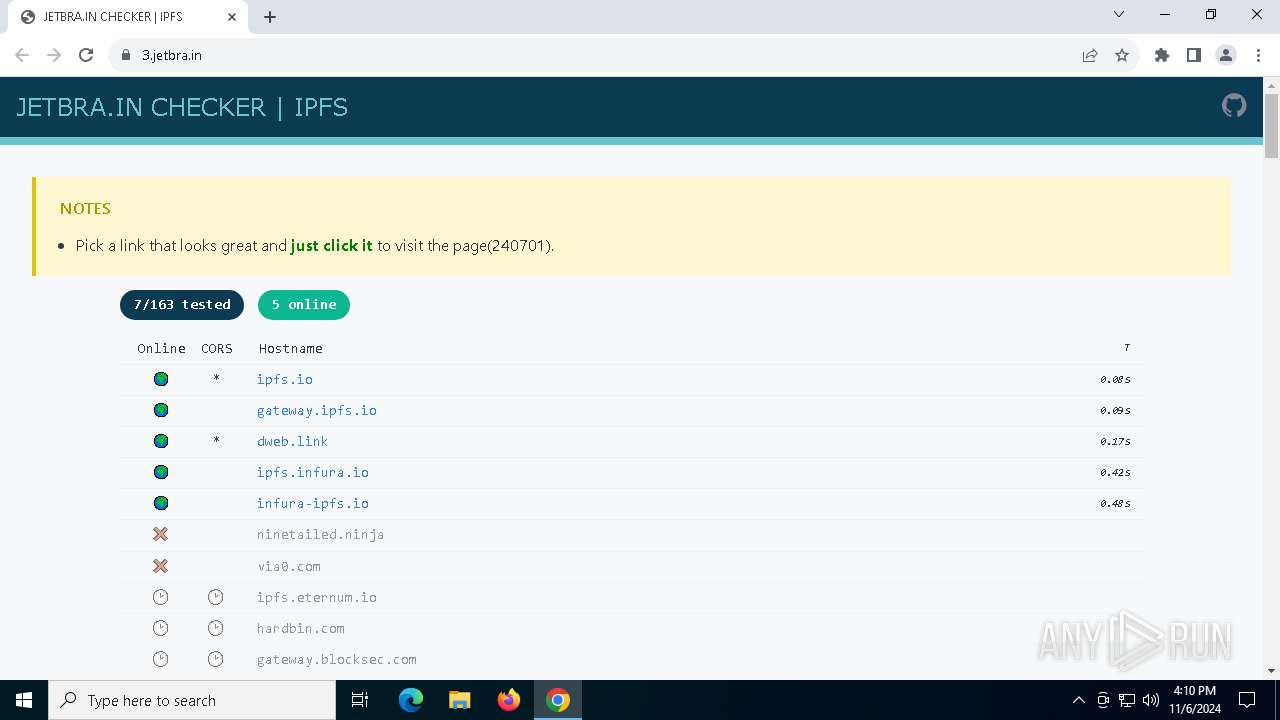Open Task View in the taskbar
Viewport: 1280px width, 720px height.
[x=360, y=700]
